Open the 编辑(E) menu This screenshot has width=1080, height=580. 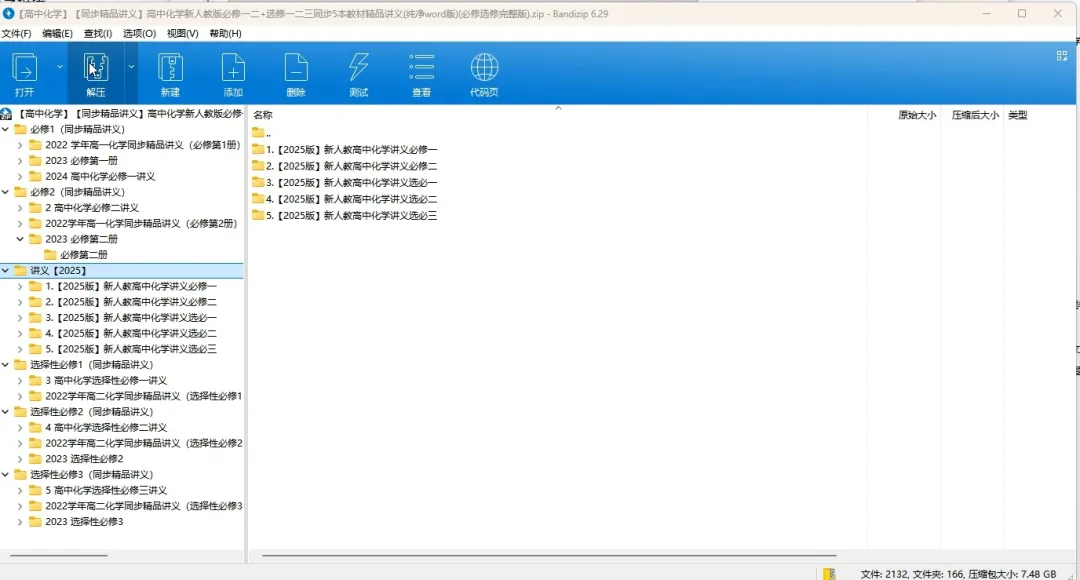(57, 33)
